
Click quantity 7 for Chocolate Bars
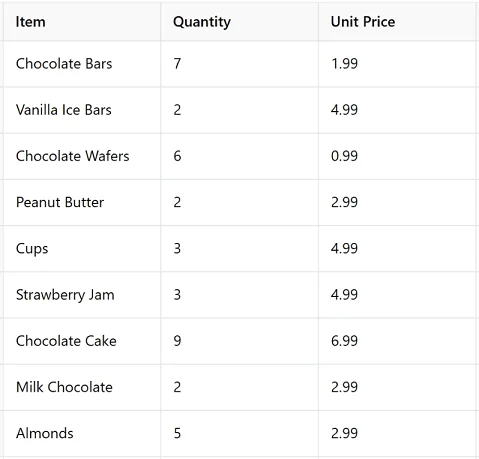point(239,64)
